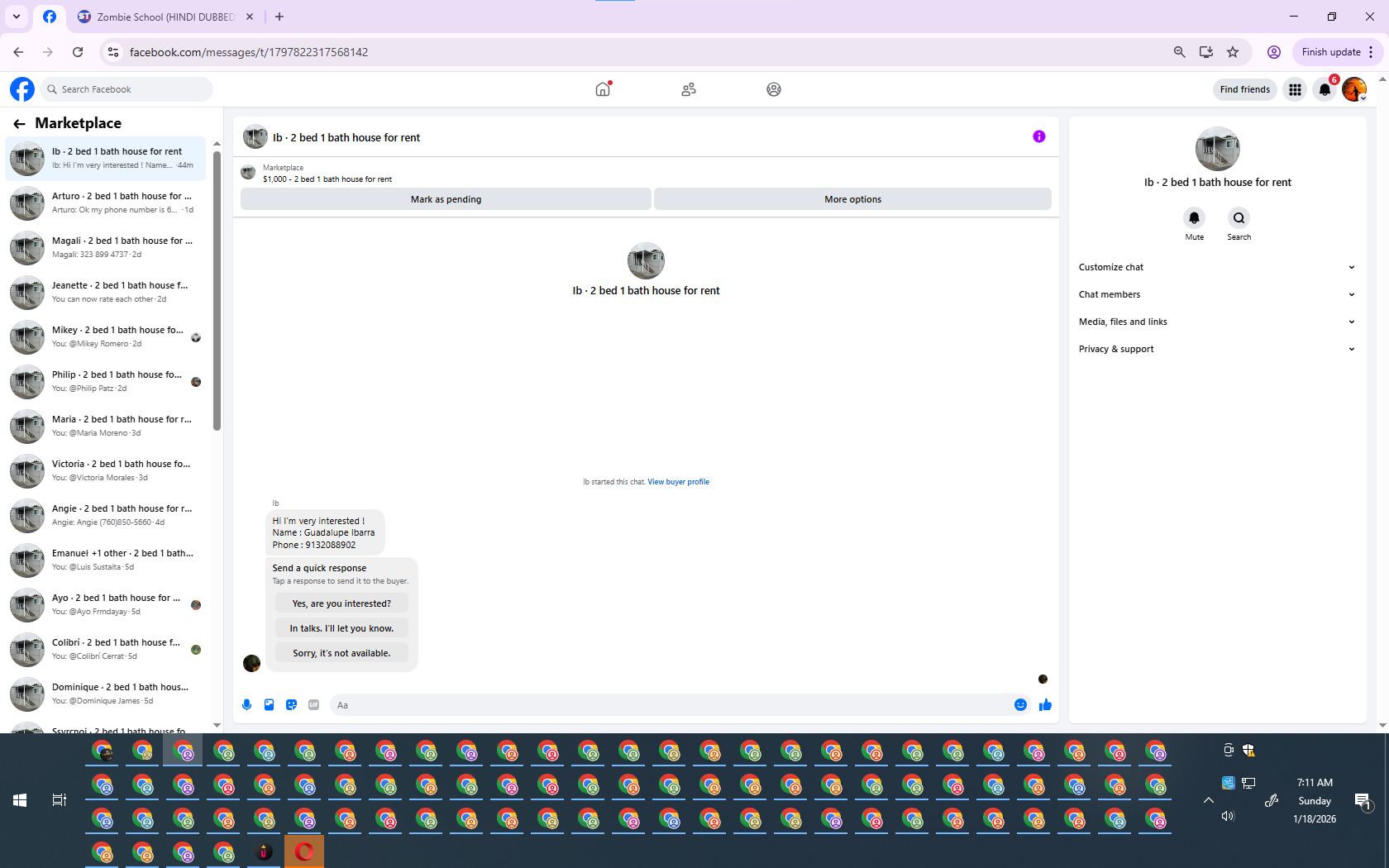Open Colibrí conversation in list
Image resolution: width=1389 pixels, height=868 pixels.
click(x=106, y=650)
